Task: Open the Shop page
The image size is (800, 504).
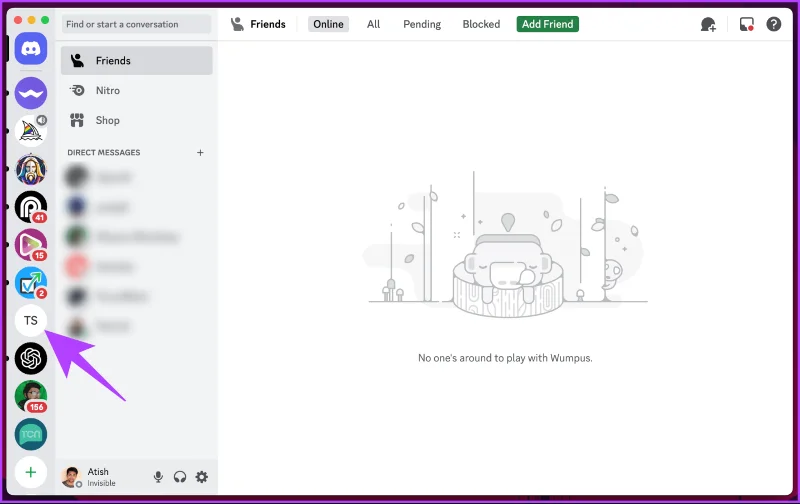Action: 137,120
